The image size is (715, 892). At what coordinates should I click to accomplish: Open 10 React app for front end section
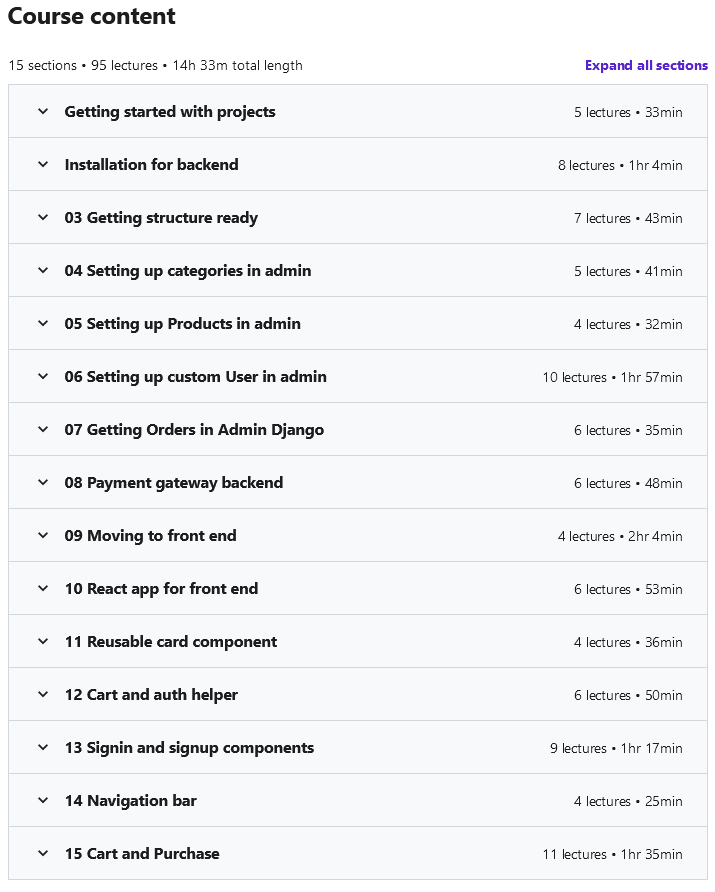[161, 588]
